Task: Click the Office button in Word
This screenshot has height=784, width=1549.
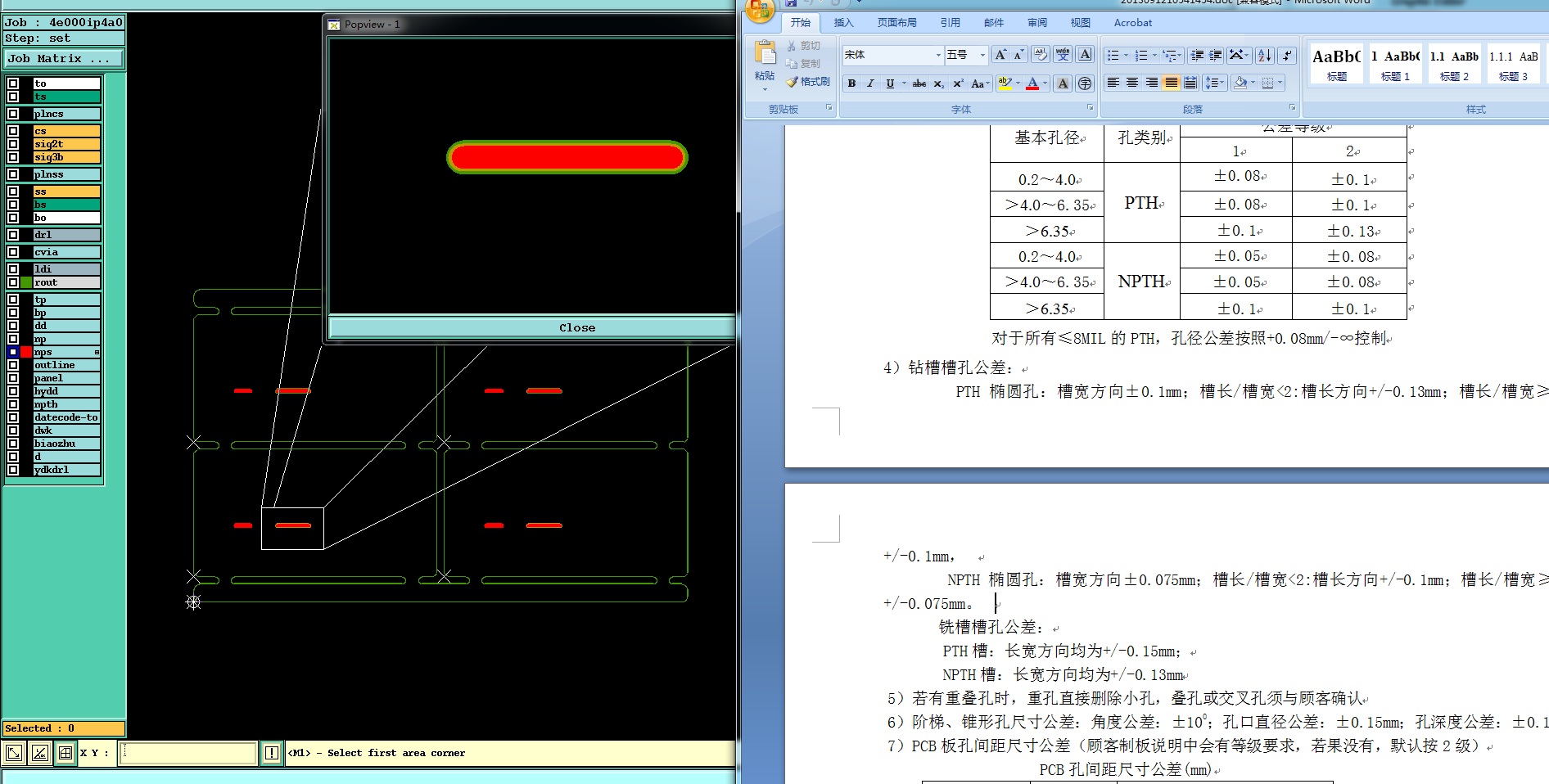Action: click(760, 10)
